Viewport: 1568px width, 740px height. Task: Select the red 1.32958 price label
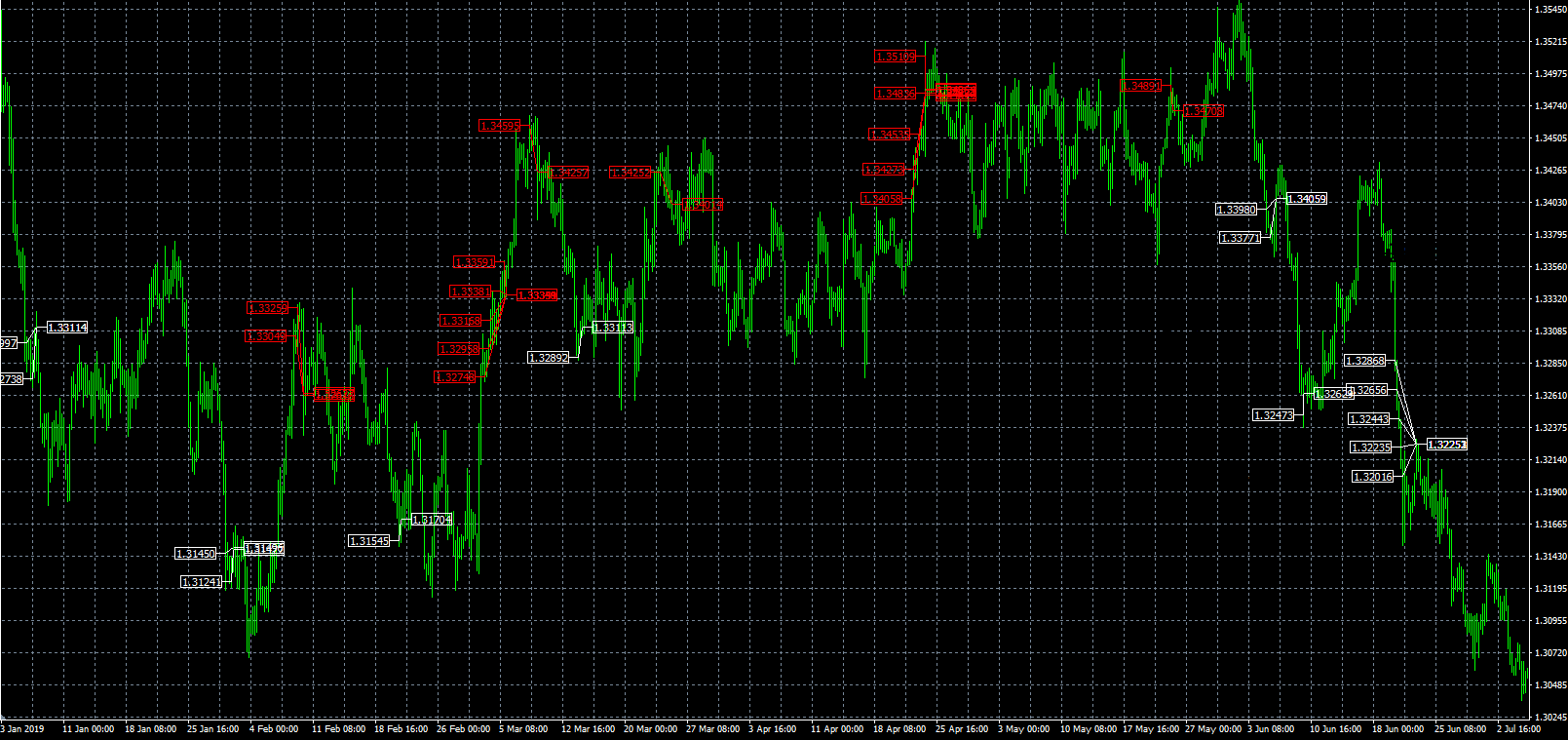[x=459, y=349]
